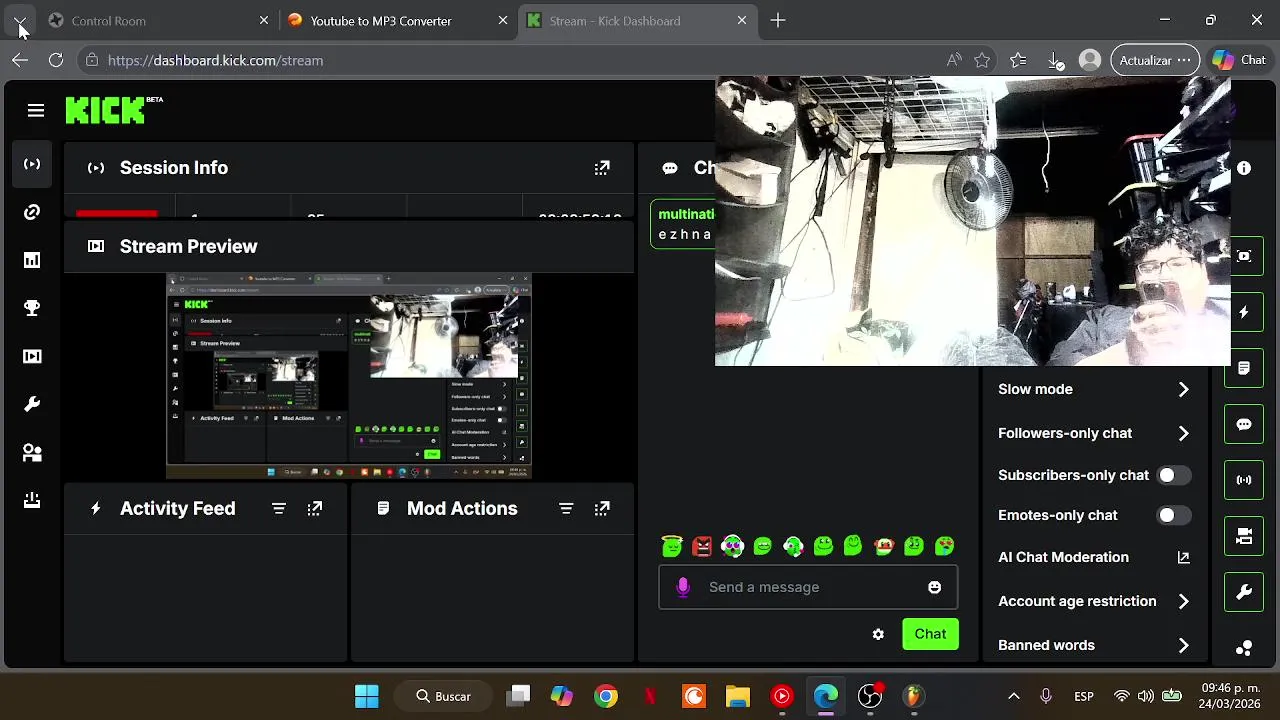Open browser downloads icon
Viewport: 1280px width, 720px height.
point(1055,60)
